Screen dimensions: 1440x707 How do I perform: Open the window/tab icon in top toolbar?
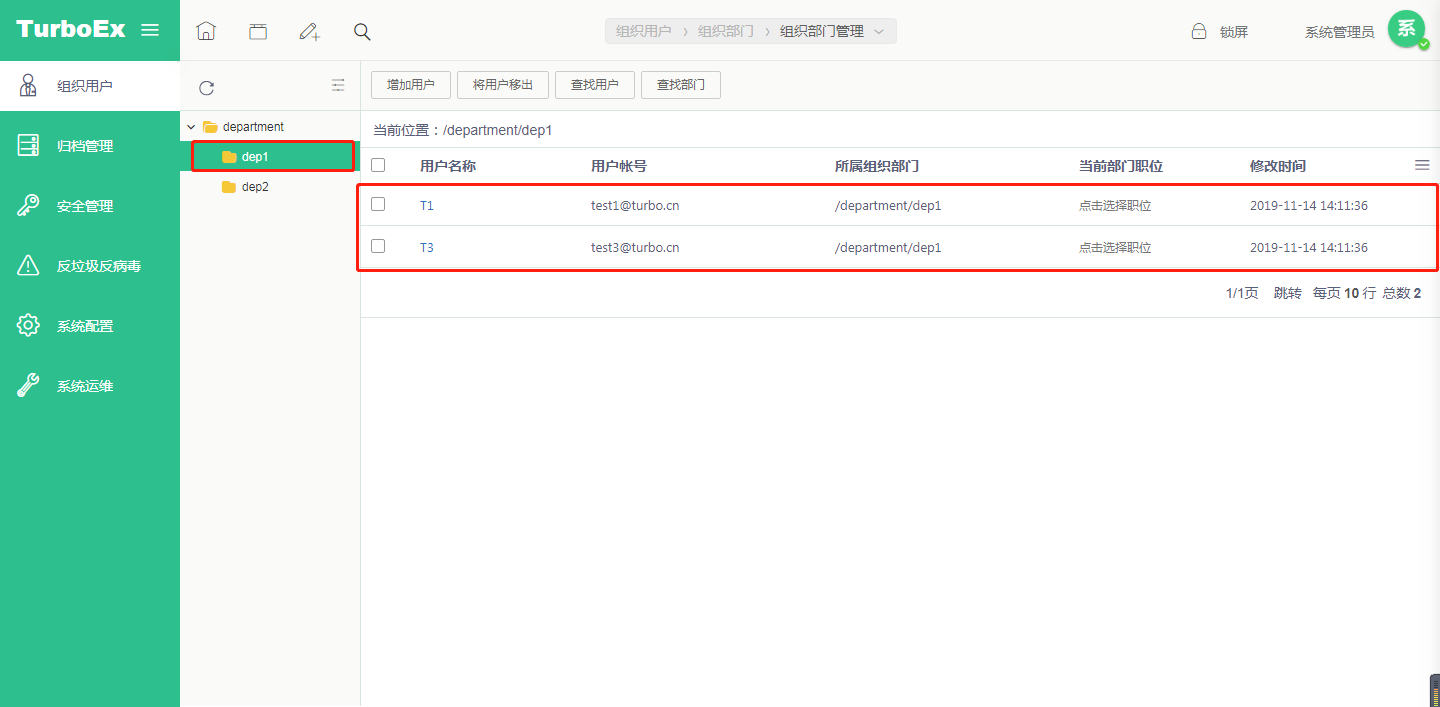click(x=258, y=31)
